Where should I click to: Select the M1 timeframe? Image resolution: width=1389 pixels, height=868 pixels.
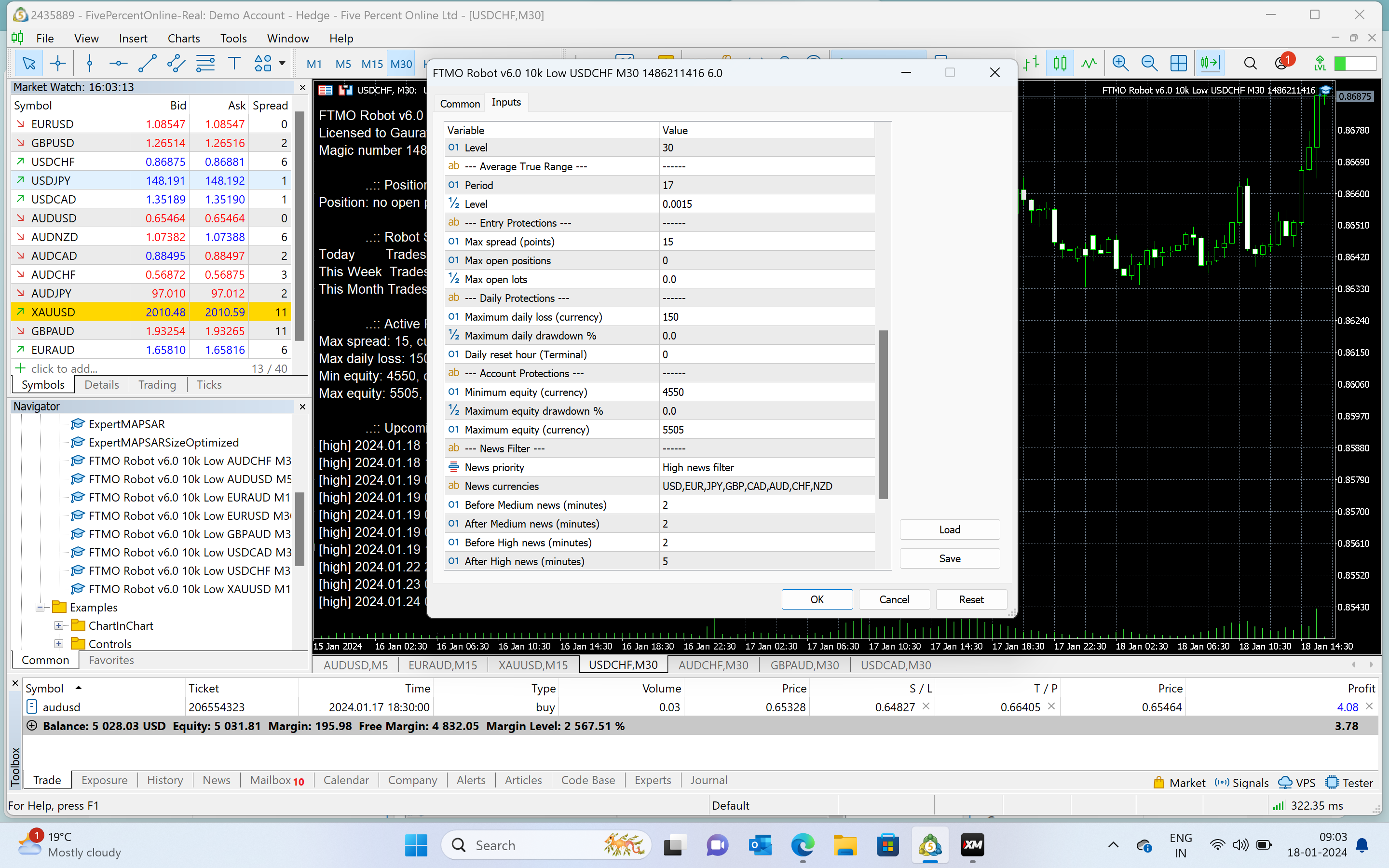314,64
